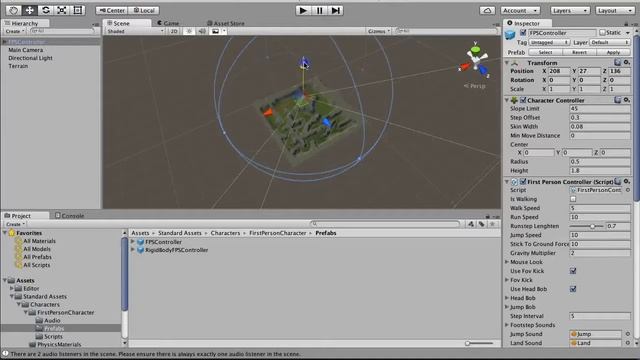
Task: Toggle Use Fov Kick checkbox
Action: point(573,271)
